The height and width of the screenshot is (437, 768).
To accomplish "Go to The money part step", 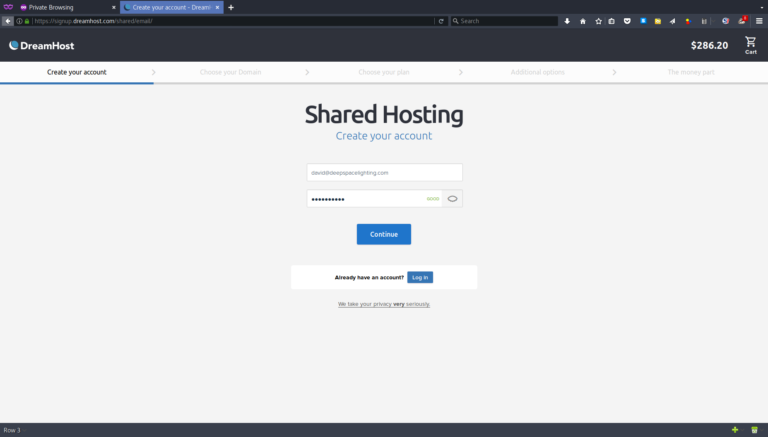I will tap(691, 72).
